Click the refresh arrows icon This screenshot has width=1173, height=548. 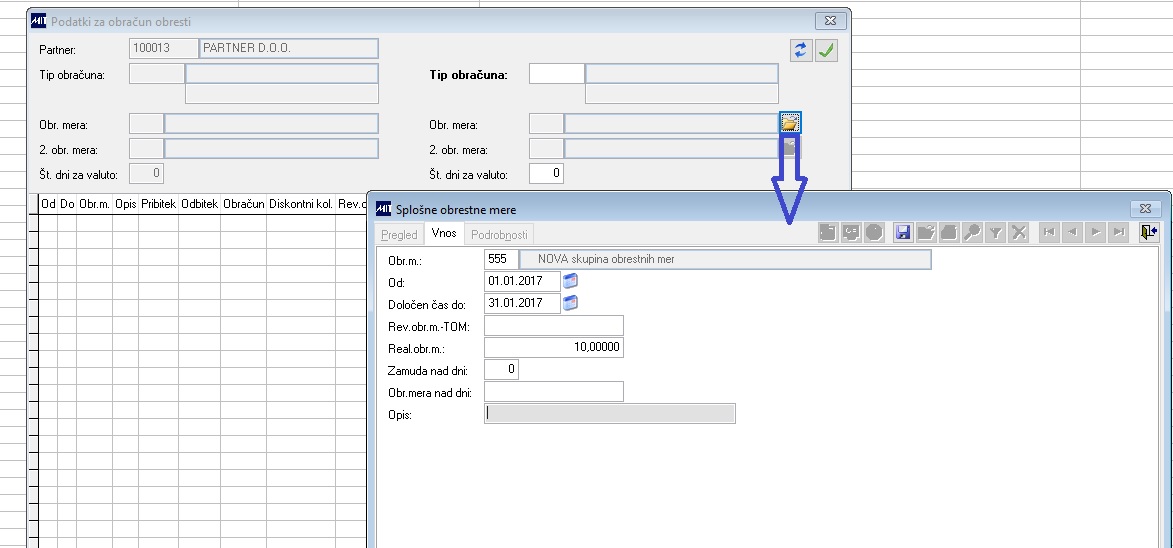pyautogui.click(x=800, y=51)
